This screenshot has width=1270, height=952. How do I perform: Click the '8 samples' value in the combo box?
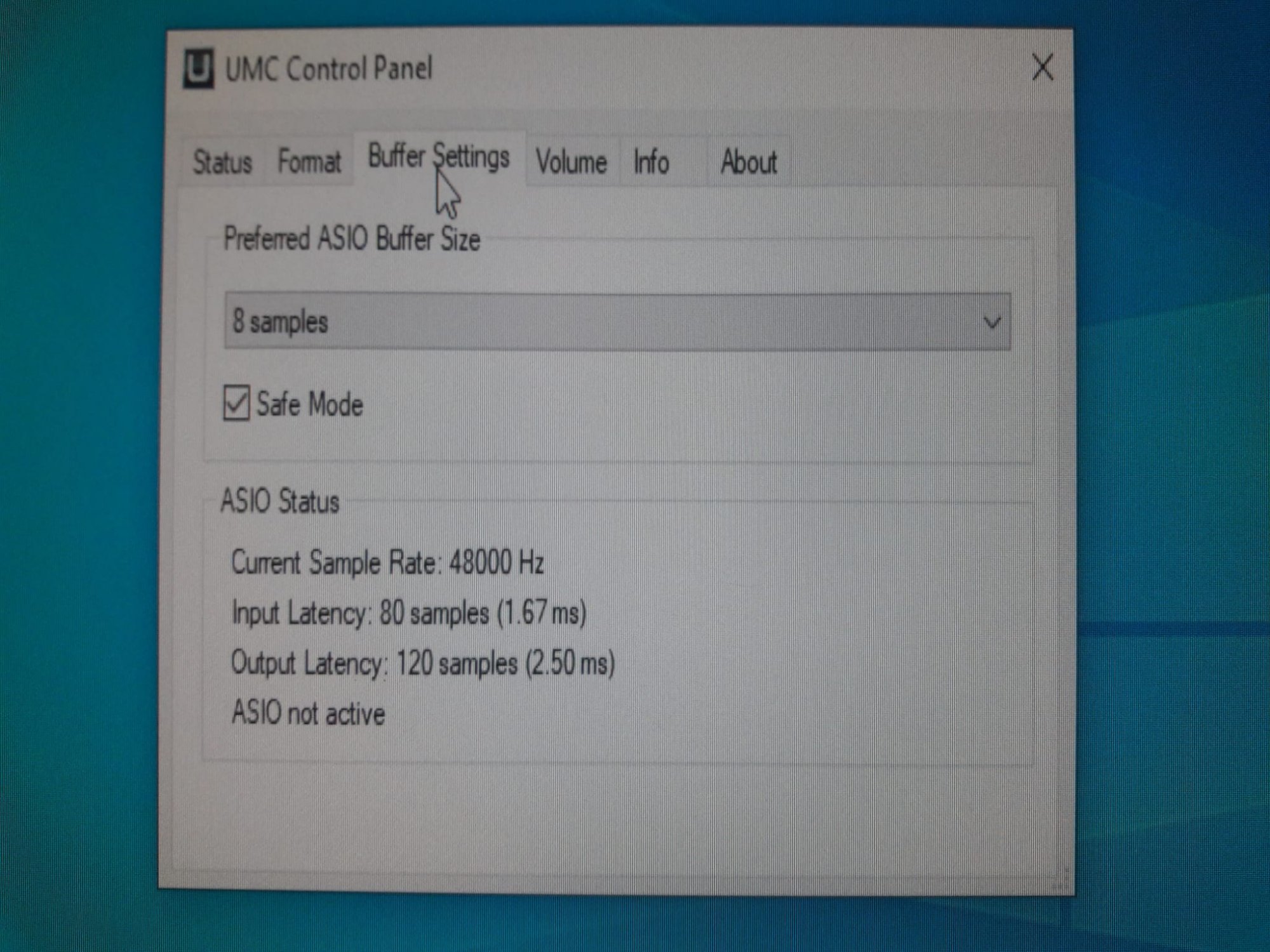tap(281, 321)
